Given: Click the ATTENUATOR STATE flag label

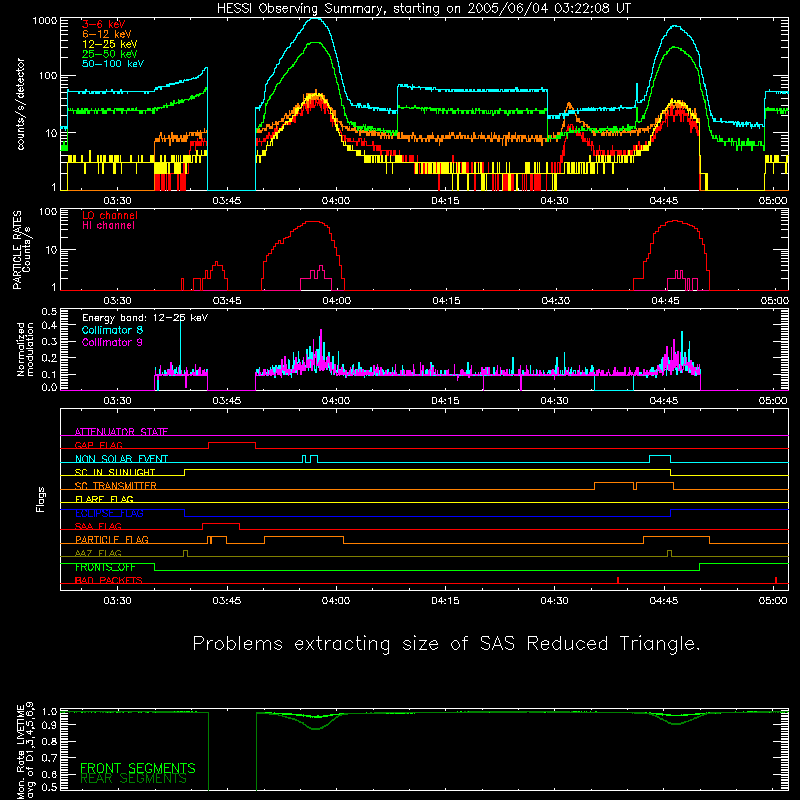Looking at the screenshot, I should (121, 432).
